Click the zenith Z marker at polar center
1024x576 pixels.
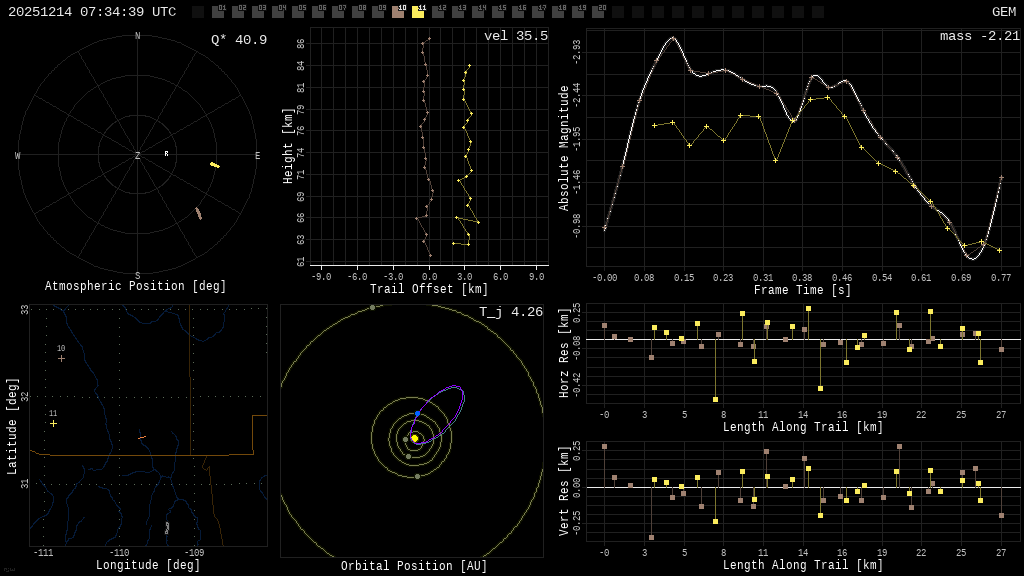click(x=138, y=156)
